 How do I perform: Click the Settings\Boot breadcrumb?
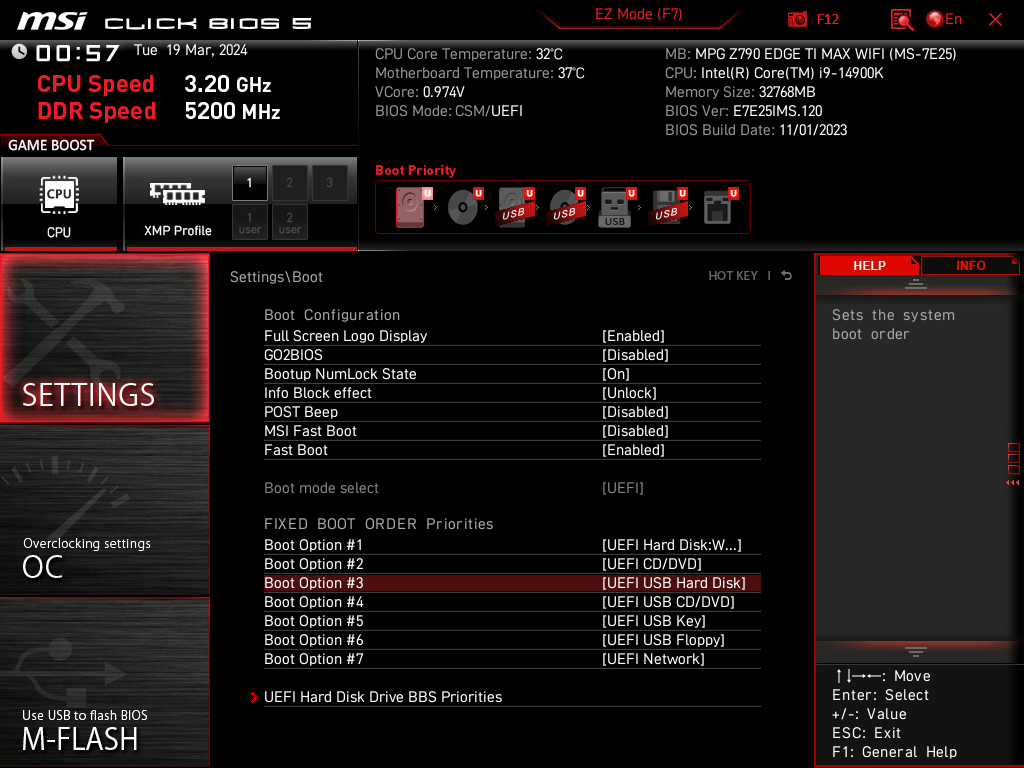[276, 277]
